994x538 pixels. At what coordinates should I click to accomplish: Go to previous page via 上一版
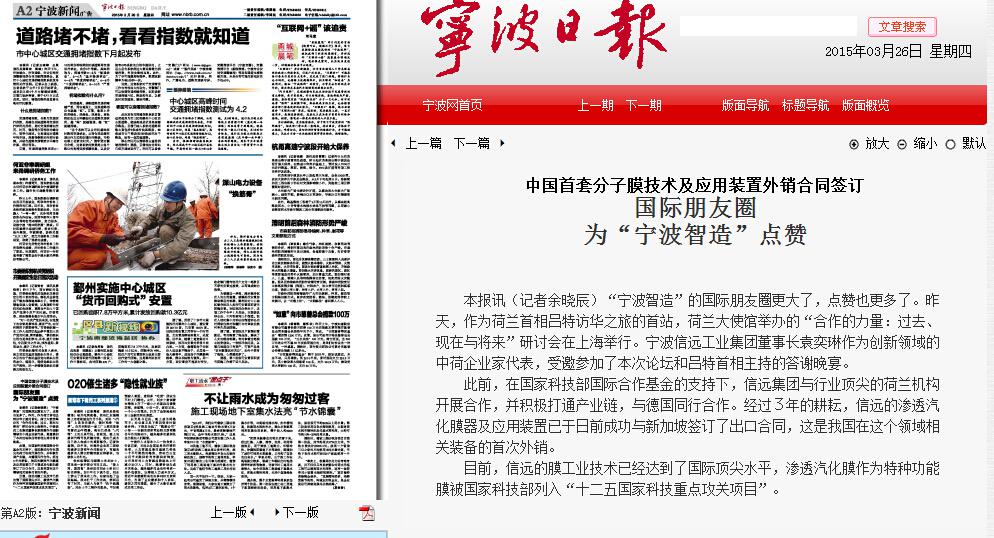(x=228, y=512)
